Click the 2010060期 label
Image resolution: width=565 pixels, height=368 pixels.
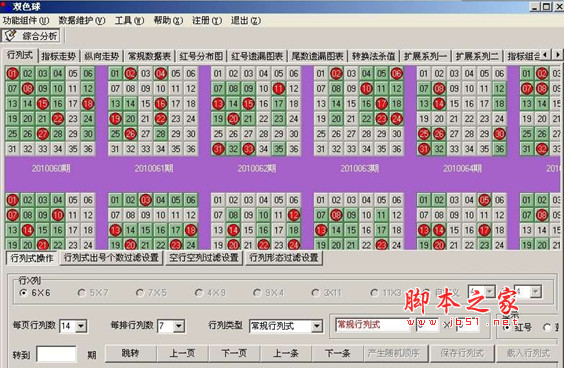tap(51, 168)
